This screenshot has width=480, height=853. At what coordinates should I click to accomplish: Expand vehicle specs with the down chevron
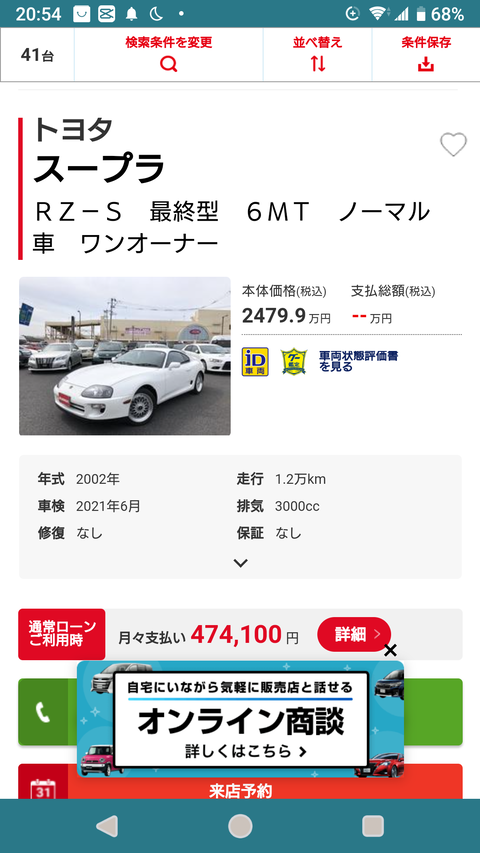click(241, 563)
